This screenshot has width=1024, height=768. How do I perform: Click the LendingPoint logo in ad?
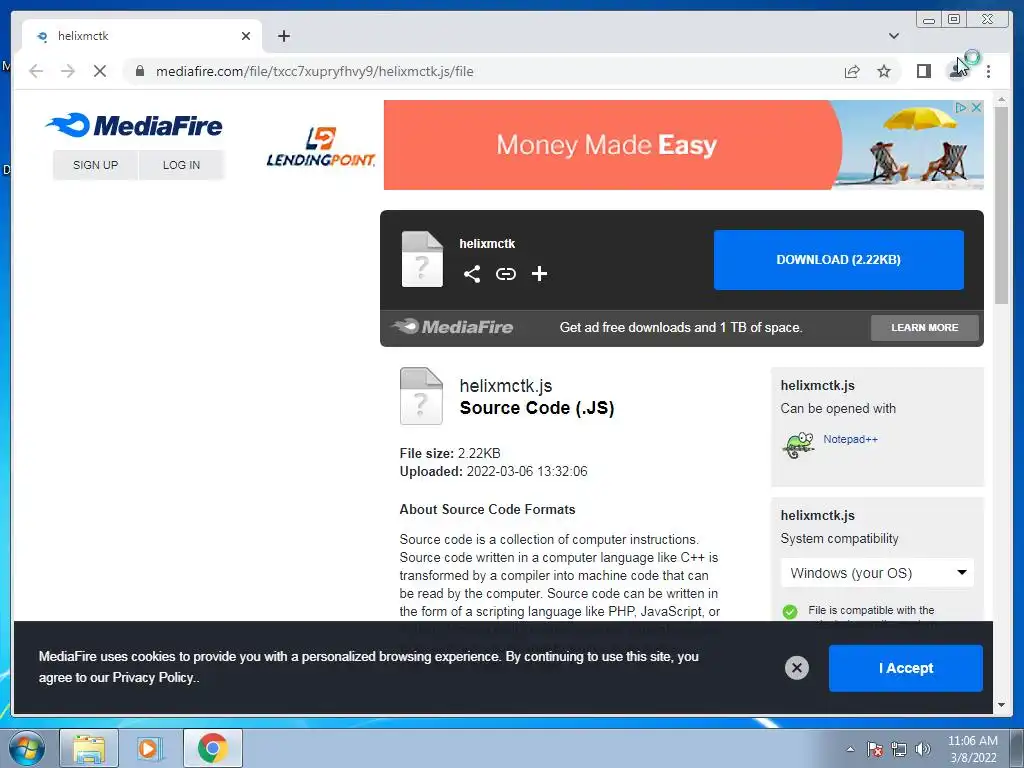(321, 146)
